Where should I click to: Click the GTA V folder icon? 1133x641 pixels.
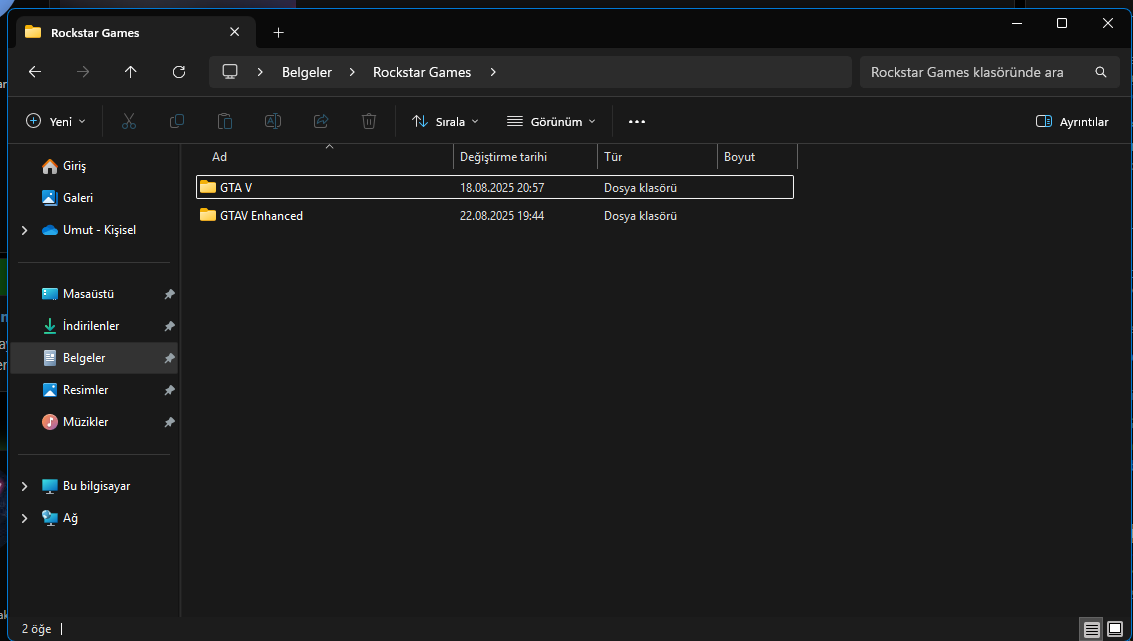click(208, 187)
